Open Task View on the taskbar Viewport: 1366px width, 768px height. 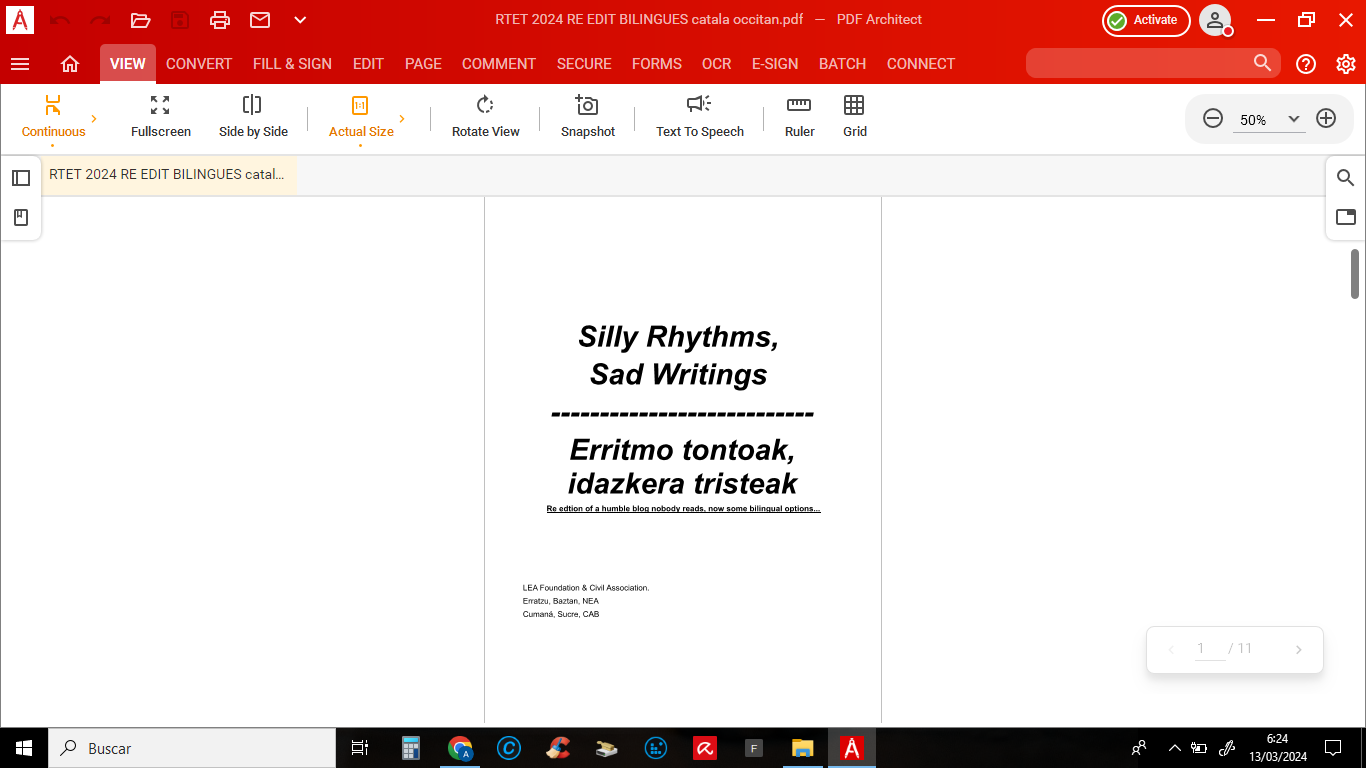coord(360,748)
